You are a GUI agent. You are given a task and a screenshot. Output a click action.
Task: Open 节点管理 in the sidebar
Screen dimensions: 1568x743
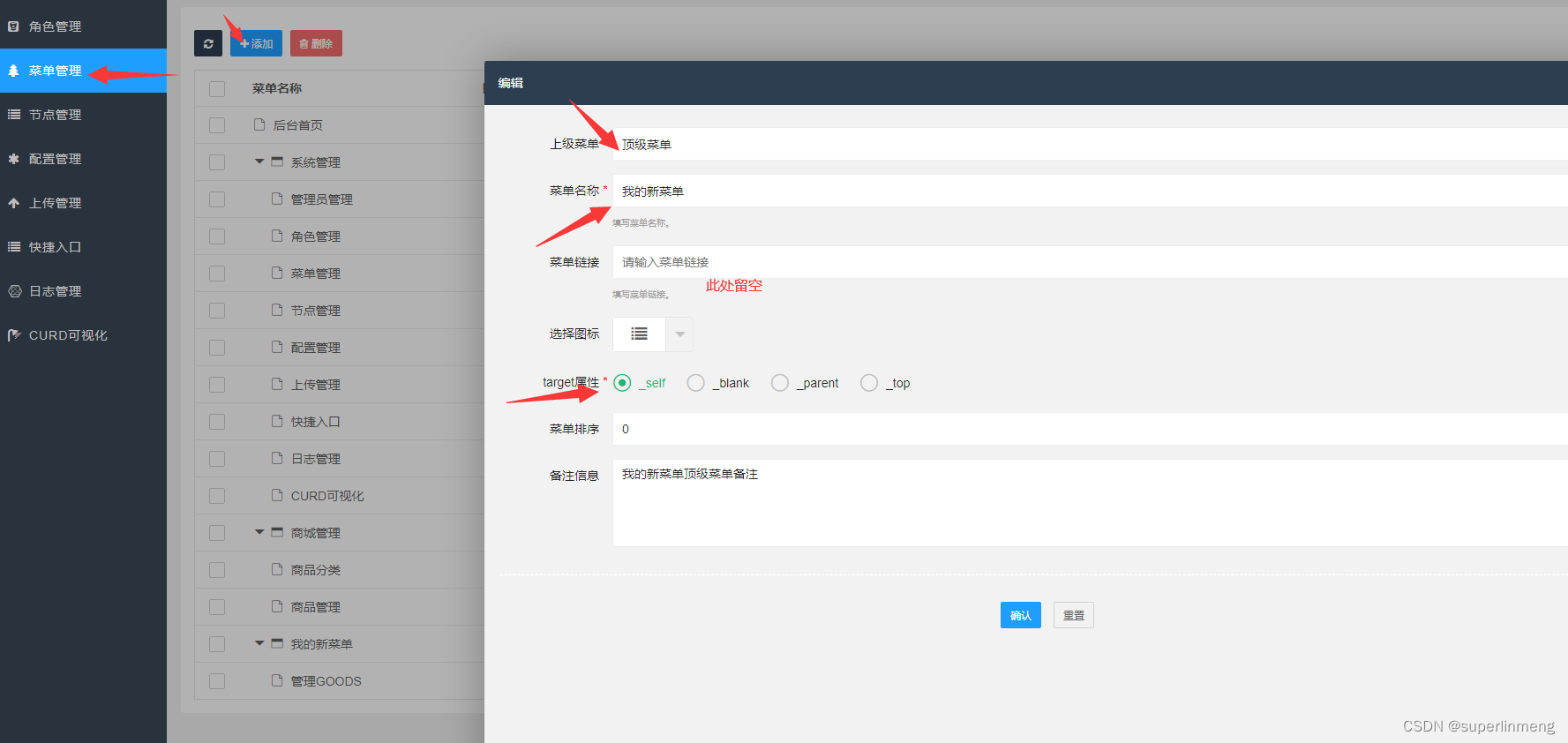point(83,115)
